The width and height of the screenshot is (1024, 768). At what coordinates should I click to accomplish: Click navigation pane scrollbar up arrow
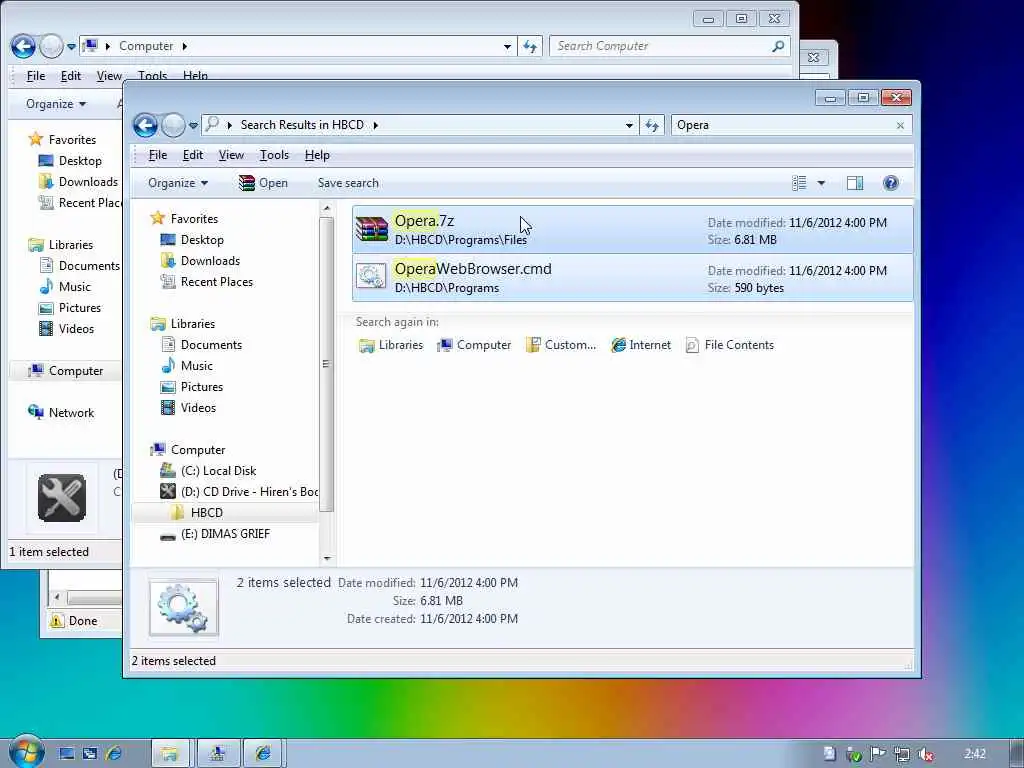click(x=327, y=208)
